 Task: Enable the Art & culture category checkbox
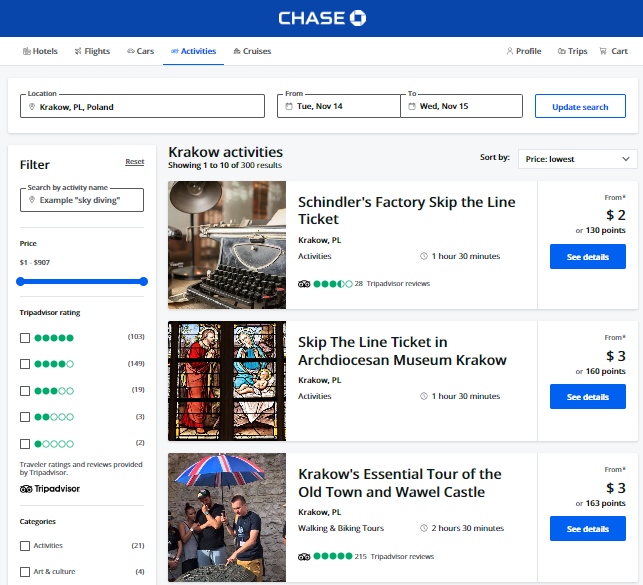pos(25,572)
